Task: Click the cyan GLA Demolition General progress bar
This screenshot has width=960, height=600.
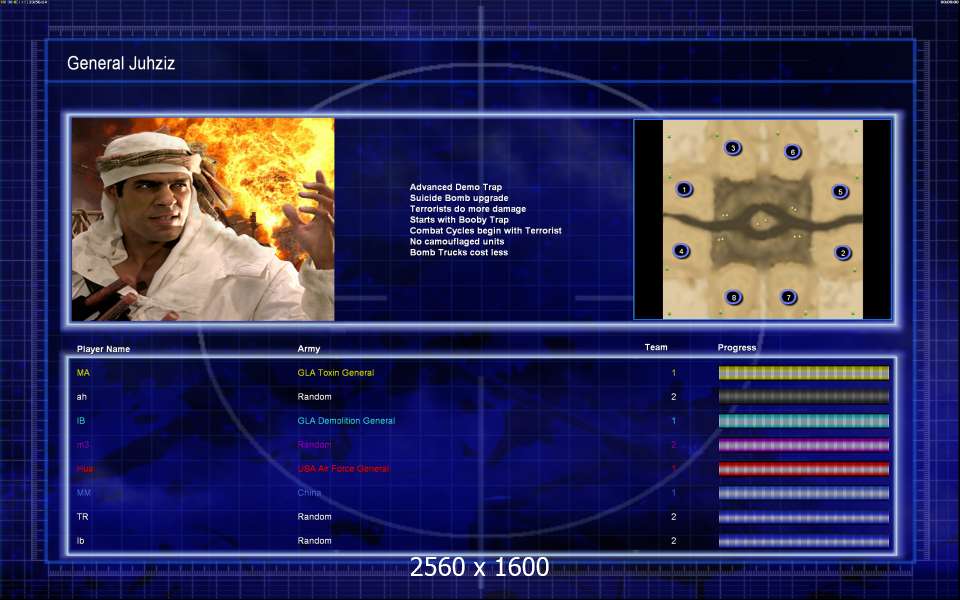Action: [x=803, y=421]
